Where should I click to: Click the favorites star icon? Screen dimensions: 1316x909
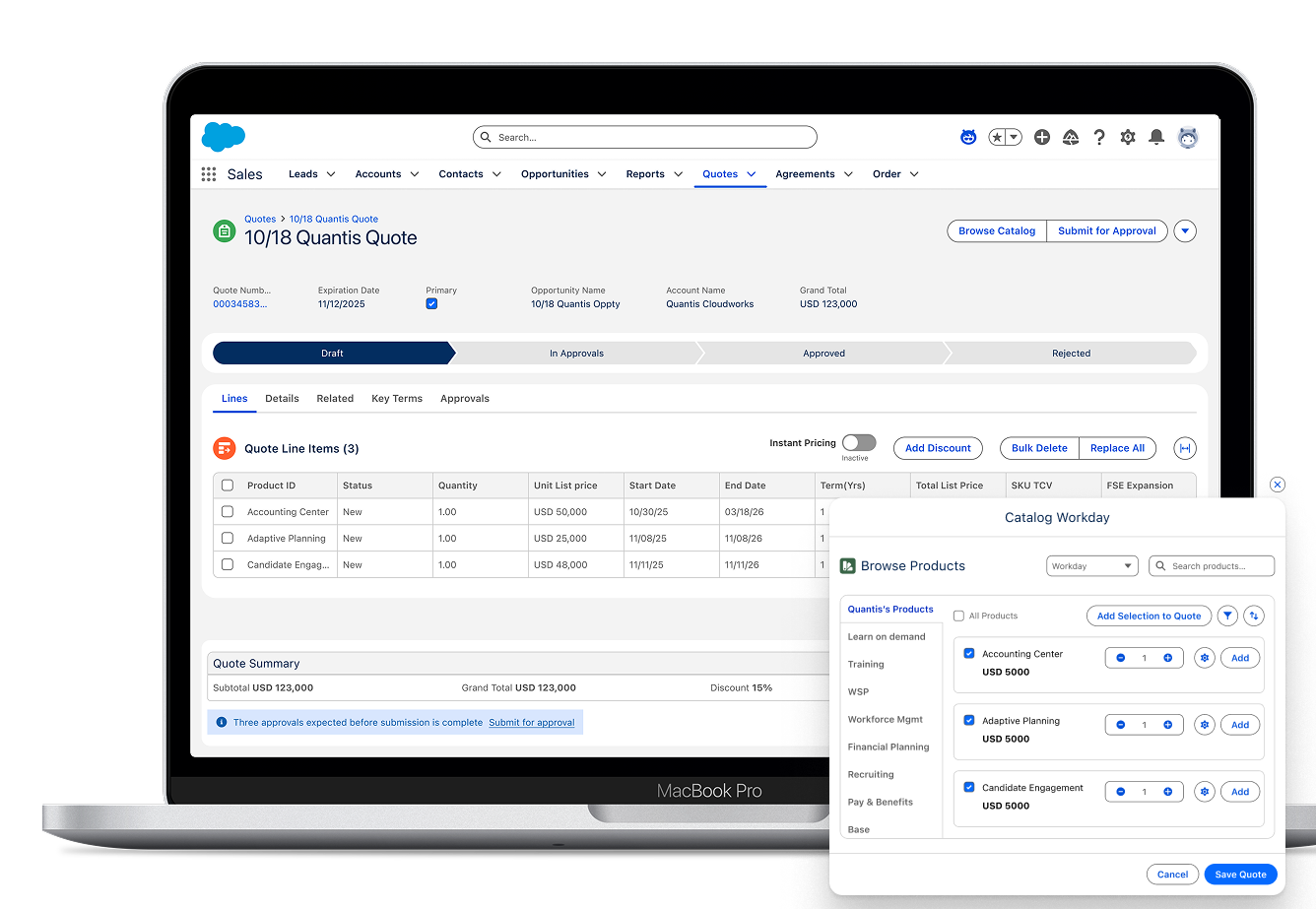pyautogui.click(x=998, y=138)
